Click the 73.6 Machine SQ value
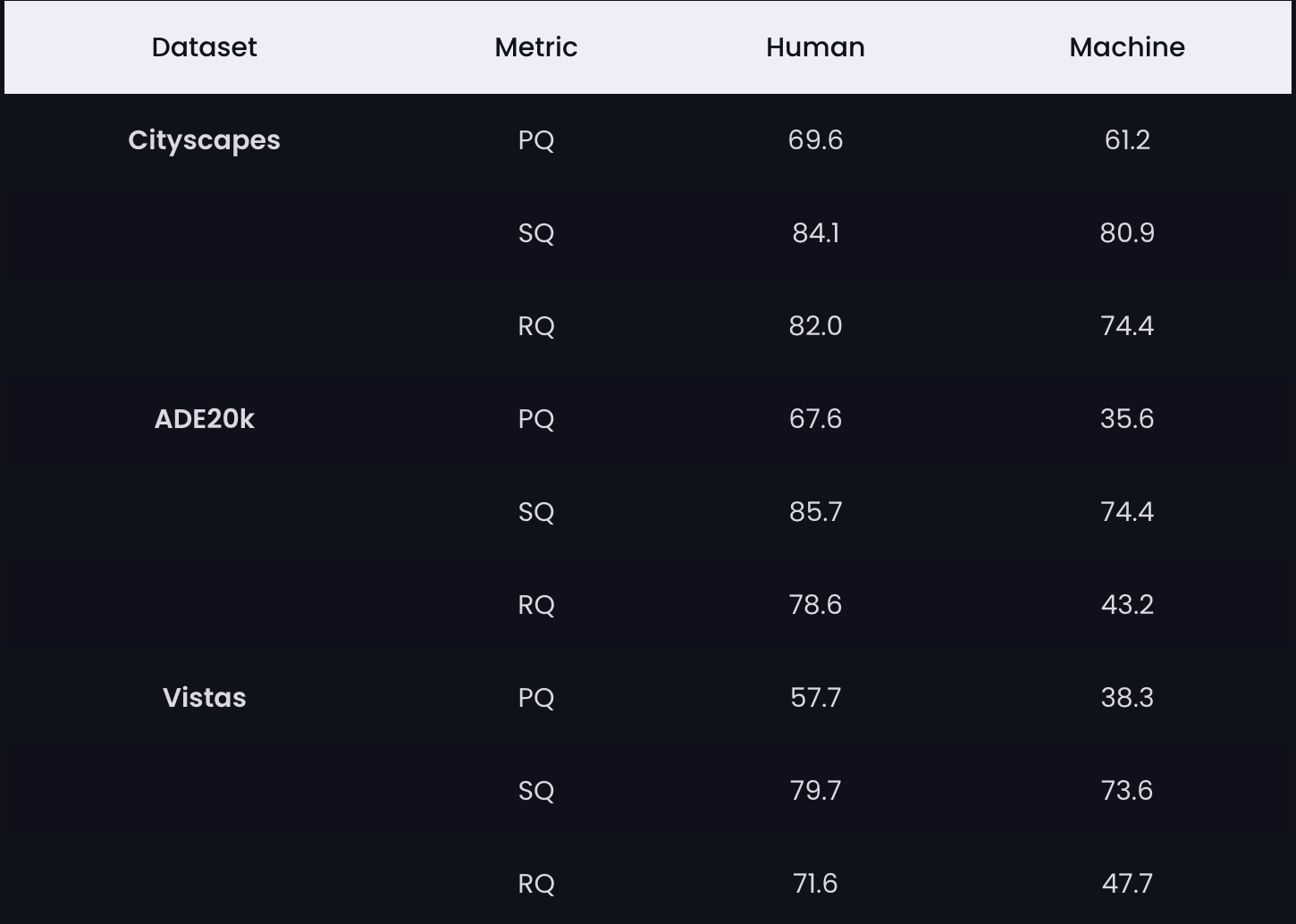1296x924 pixels. click(1127, 790)
